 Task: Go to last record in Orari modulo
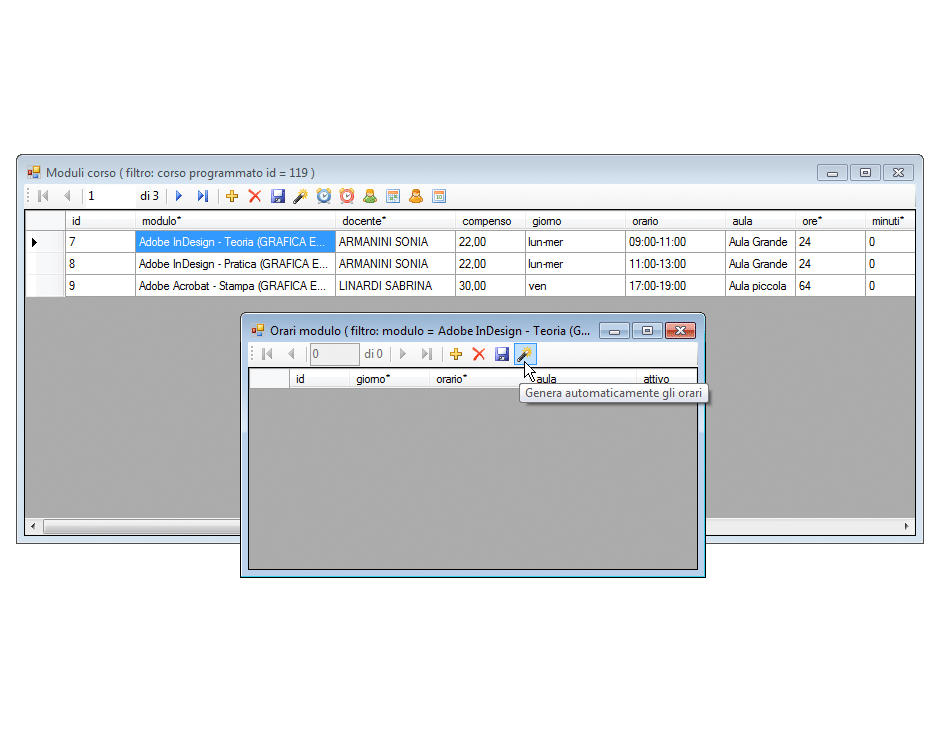coord(427,354)
